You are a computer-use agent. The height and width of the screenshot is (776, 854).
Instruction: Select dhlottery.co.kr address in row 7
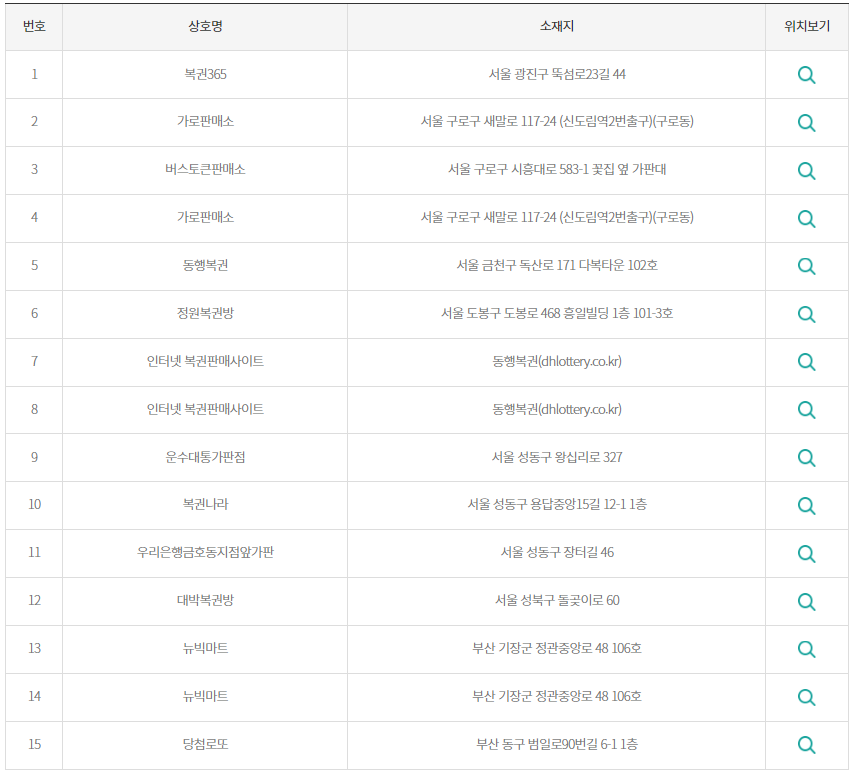[x=557, y=361]
